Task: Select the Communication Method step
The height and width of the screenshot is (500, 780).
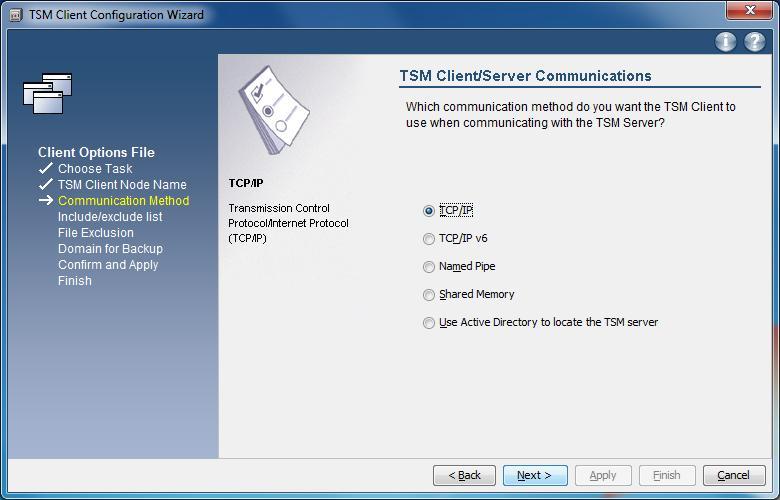Action: coord(123,201)
